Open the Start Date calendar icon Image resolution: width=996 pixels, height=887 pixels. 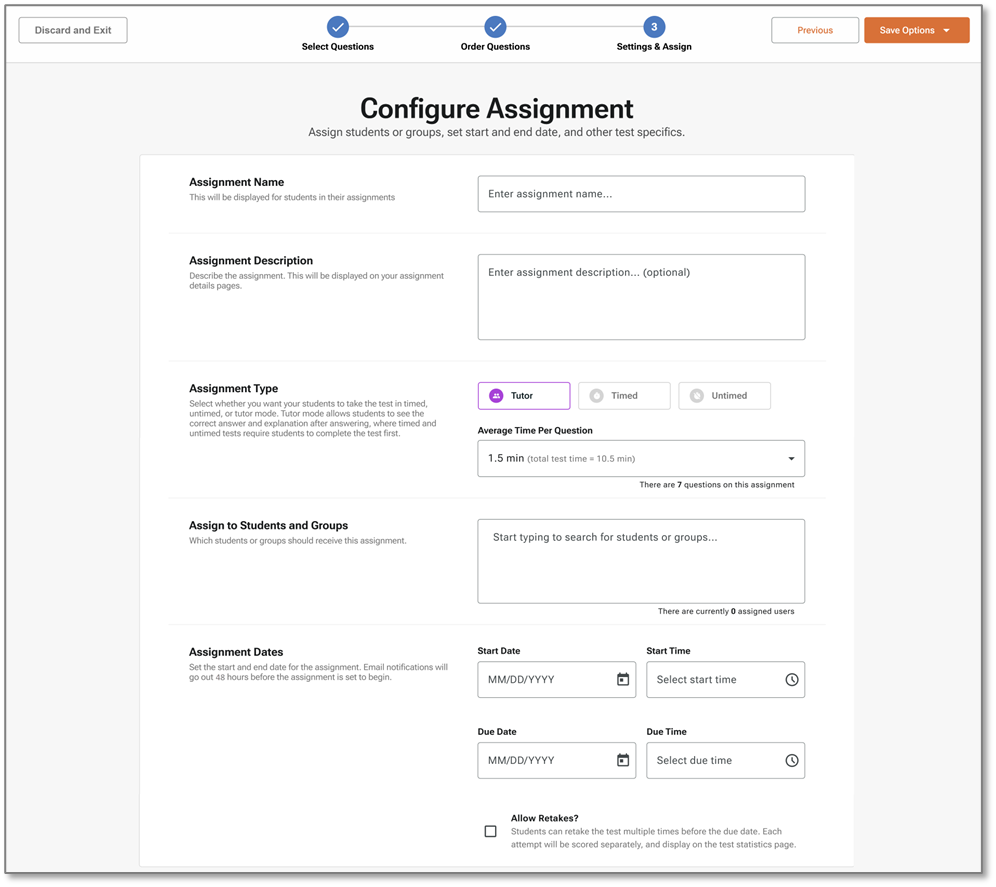pyautogui.click(x=622, y=680)
